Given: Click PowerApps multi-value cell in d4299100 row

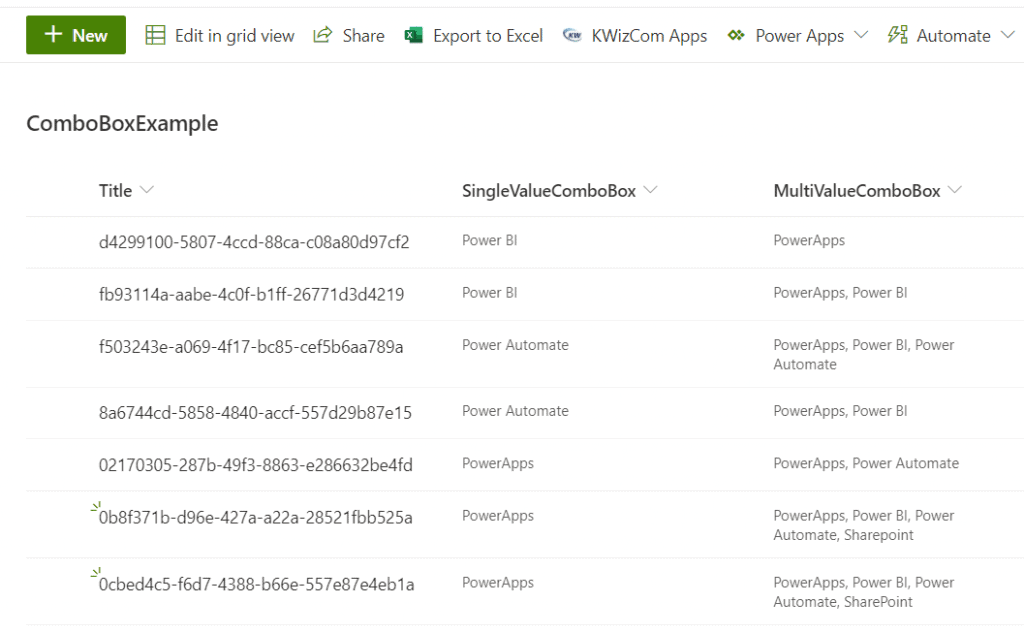Looking at the screenshot, I should click(809, 240).
